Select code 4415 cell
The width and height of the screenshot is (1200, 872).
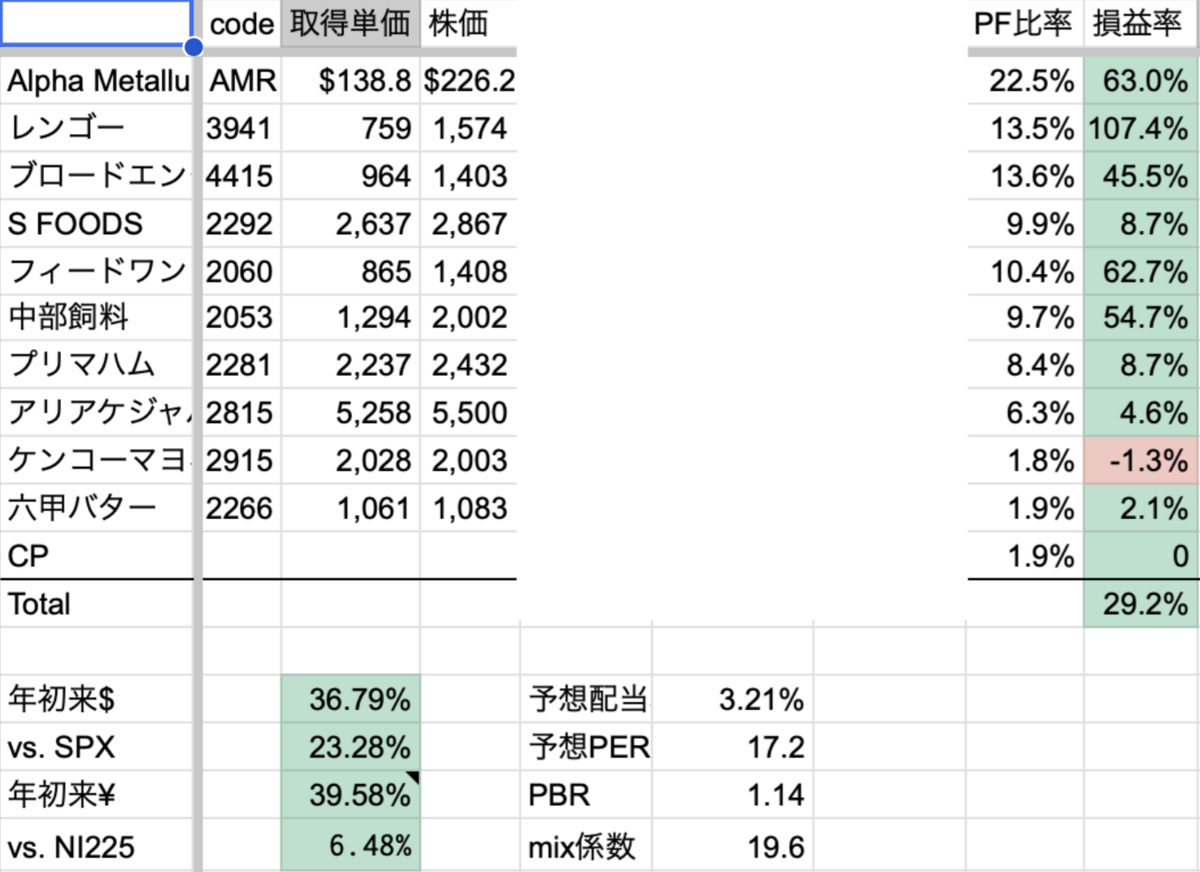(242, 176)
